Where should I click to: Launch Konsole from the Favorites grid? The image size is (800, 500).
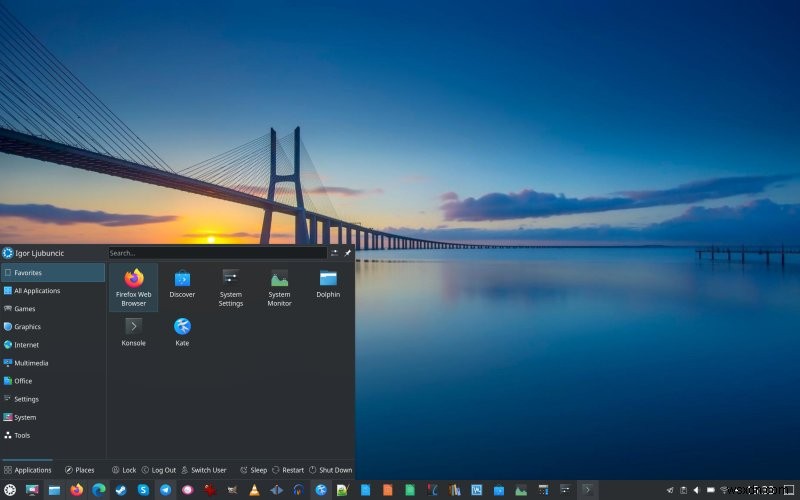[134, 332]
